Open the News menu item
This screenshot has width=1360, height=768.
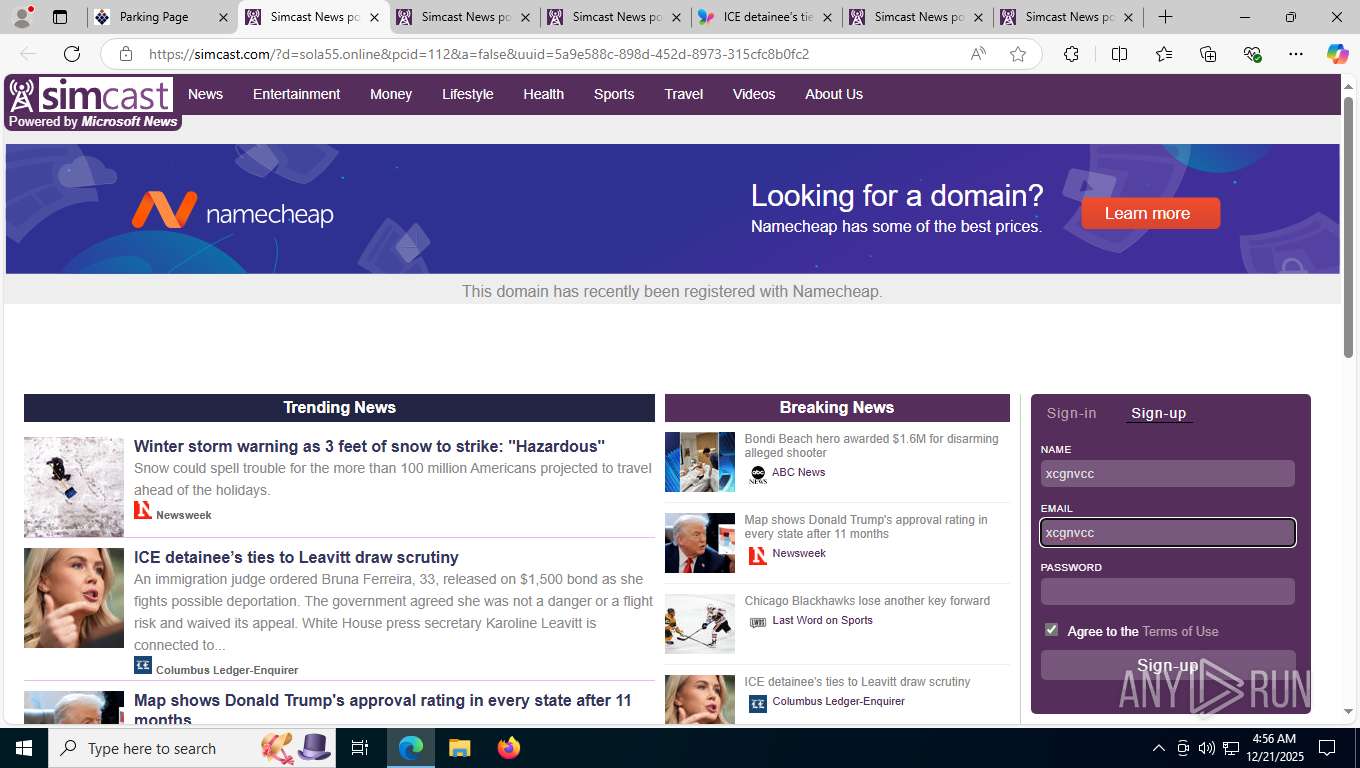205,94
